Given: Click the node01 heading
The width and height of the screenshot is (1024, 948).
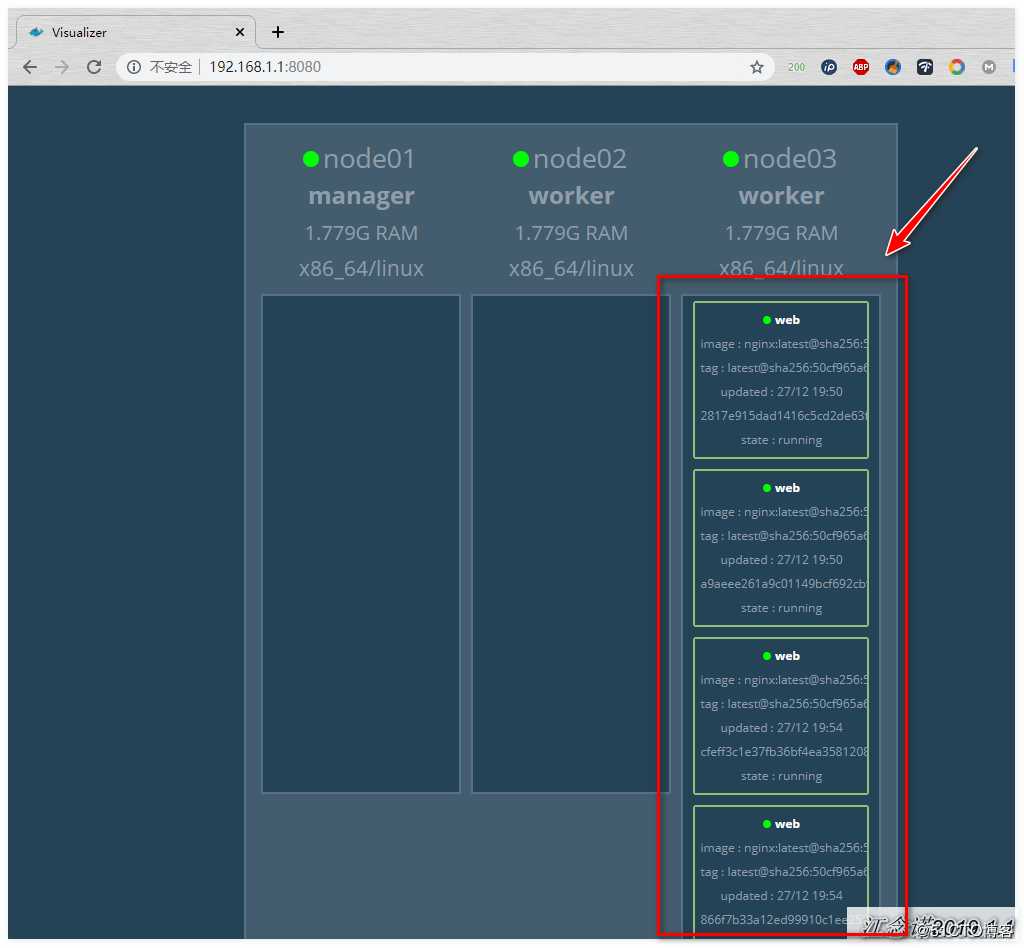Looking at the screenshot, I should pos(369,159).
